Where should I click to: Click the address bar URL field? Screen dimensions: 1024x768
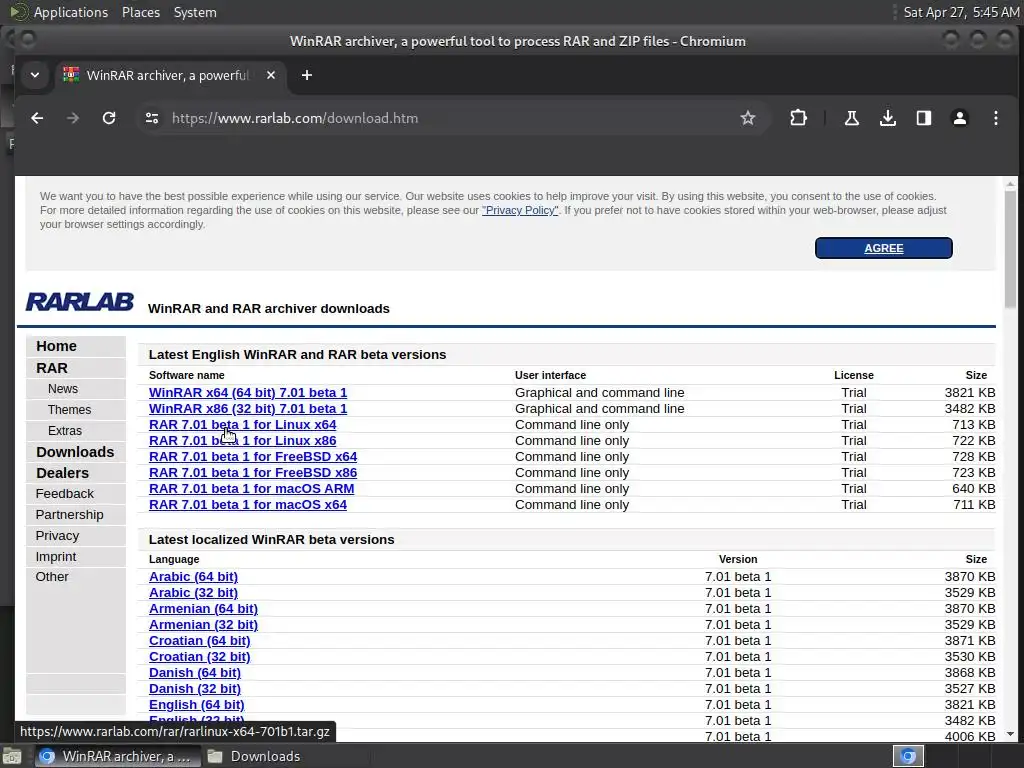coord(451,118)
